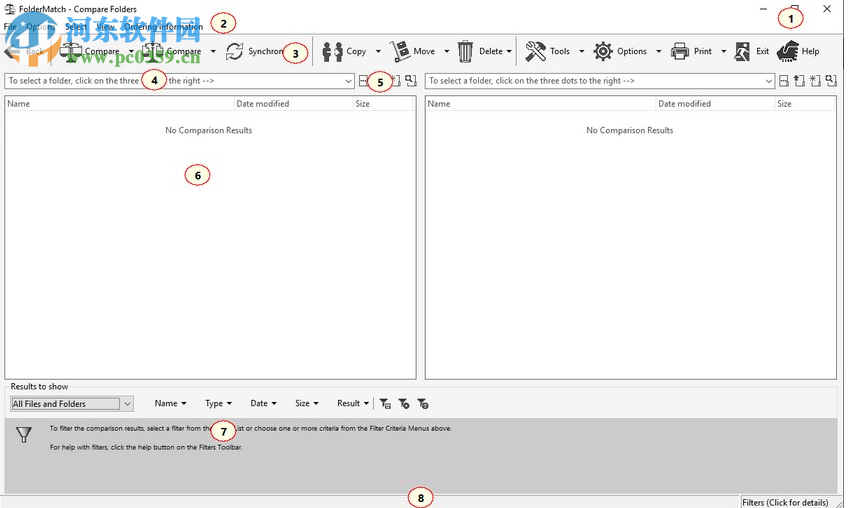Click the Tools toolbar label

tap(560, 51)
